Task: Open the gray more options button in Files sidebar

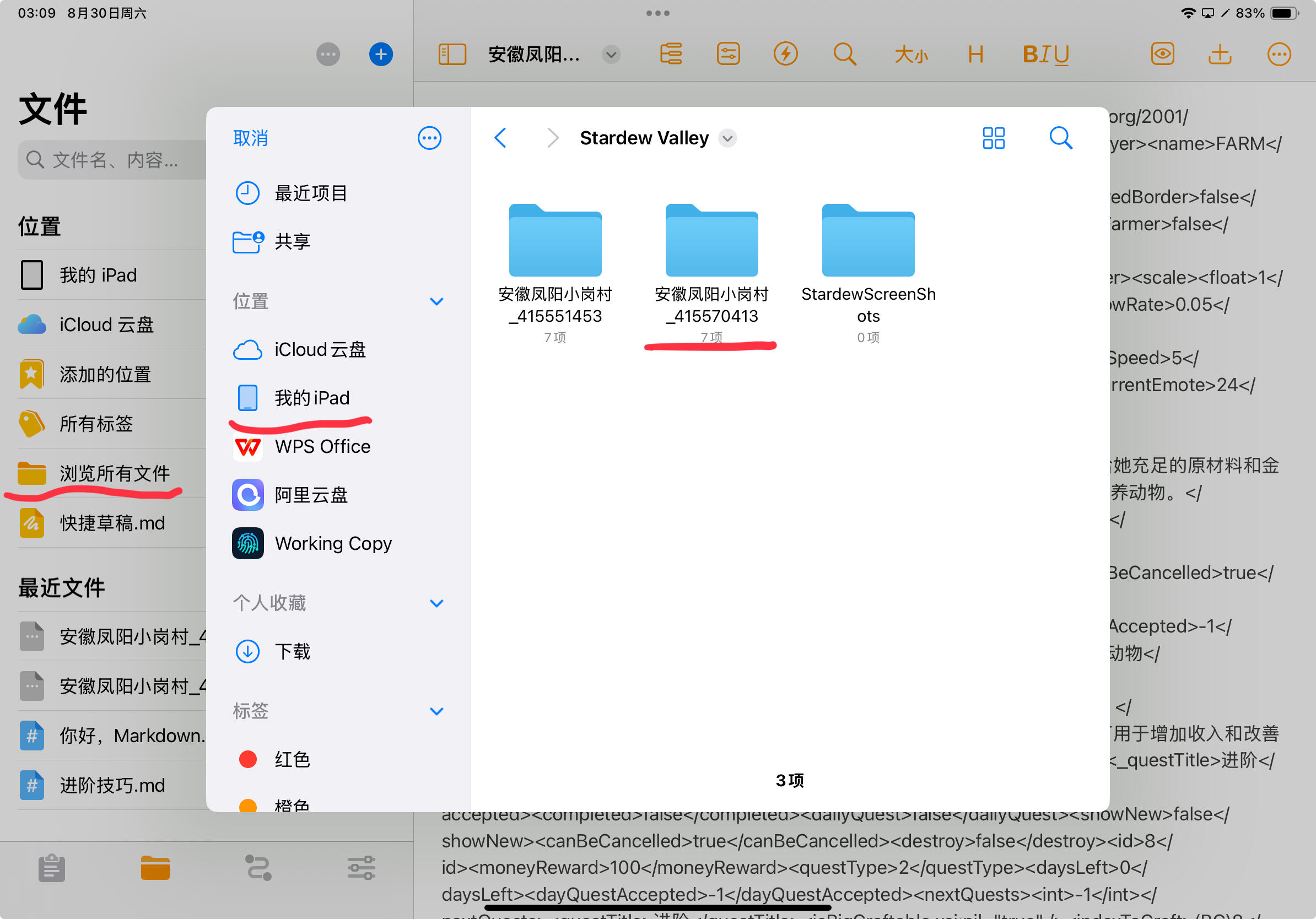Action: (328, 55)
